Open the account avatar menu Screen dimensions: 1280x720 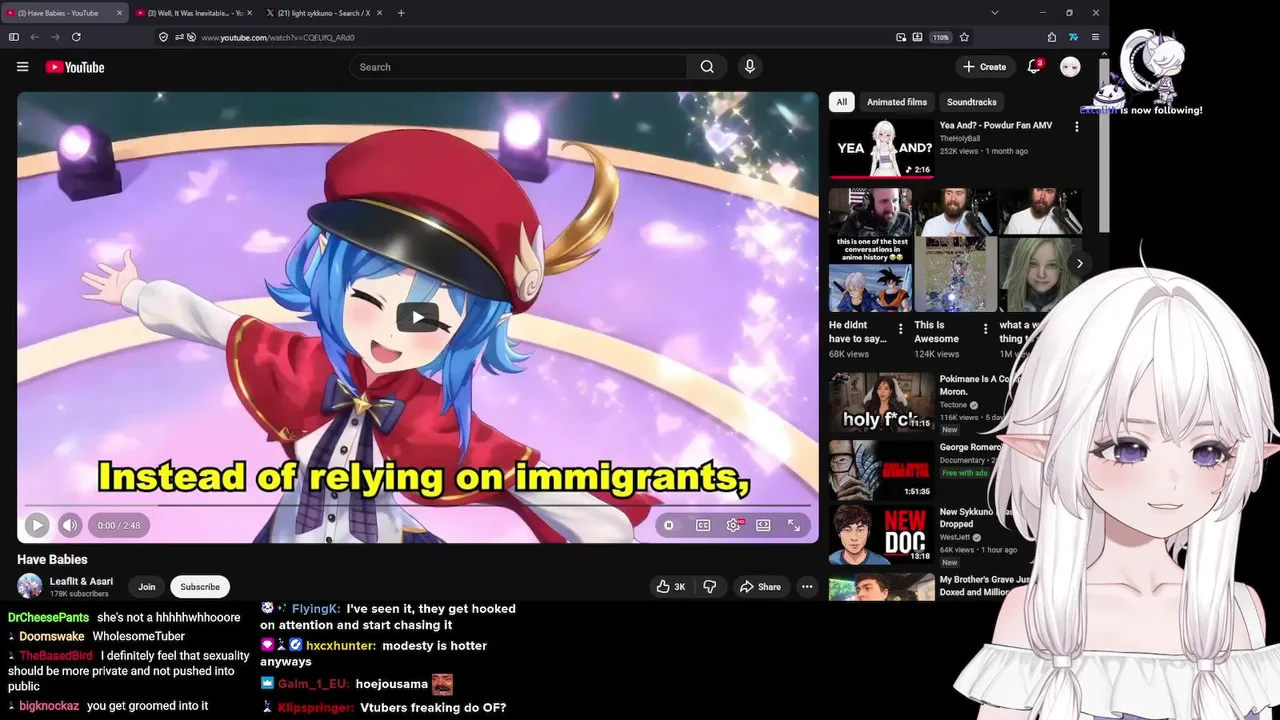[x=1070, y=67]
